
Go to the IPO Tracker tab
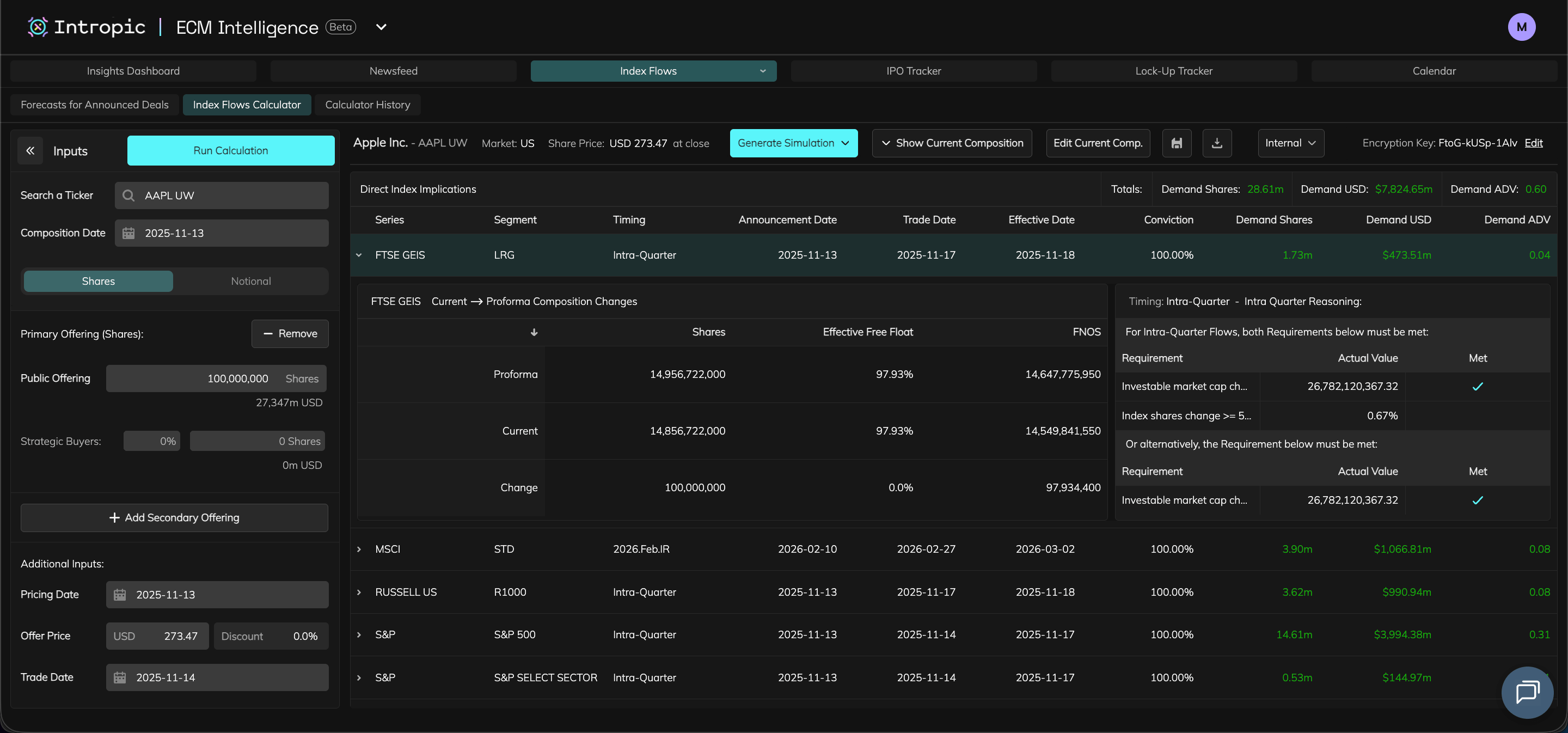pyautogui.click(x=913, y=71)
